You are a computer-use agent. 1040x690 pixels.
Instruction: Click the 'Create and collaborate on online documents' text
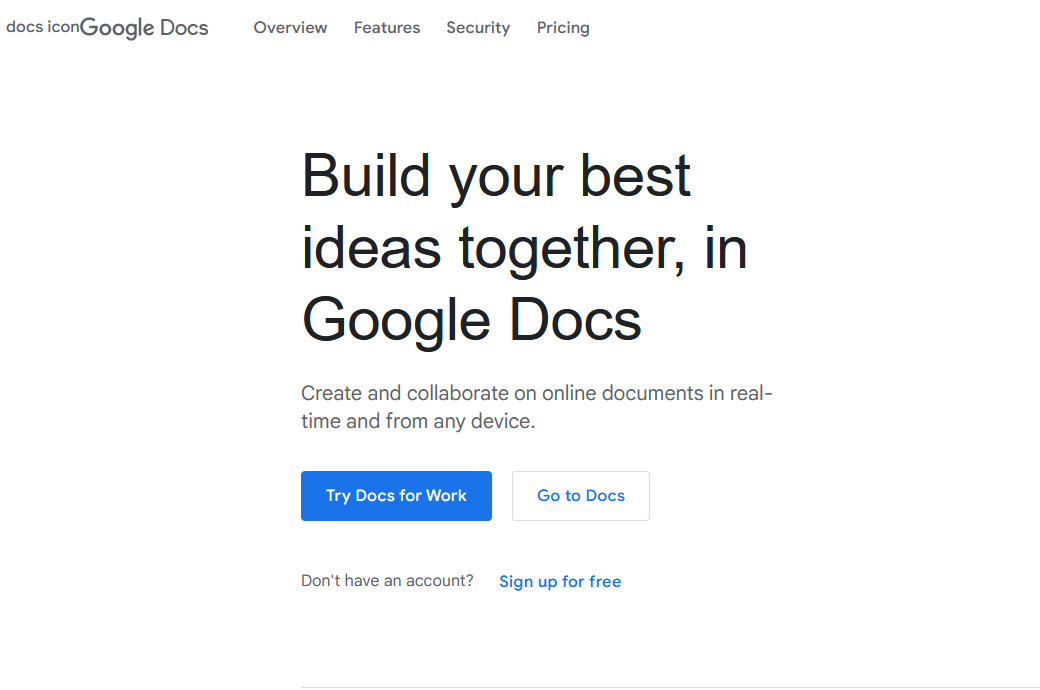tap(537, 407)
